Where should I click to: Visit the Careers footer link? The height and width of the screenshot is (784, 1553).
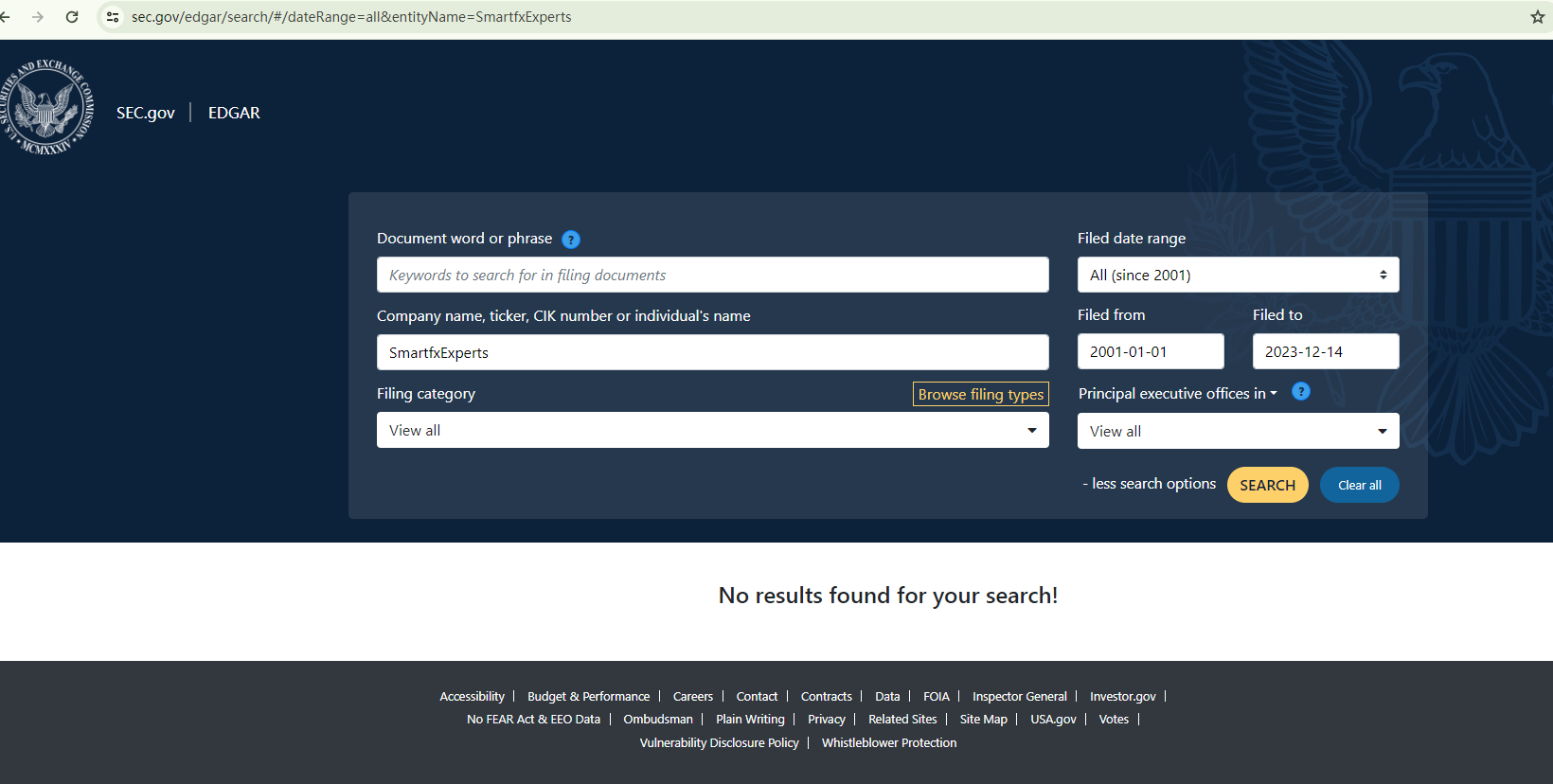click(x=693, y=697)
